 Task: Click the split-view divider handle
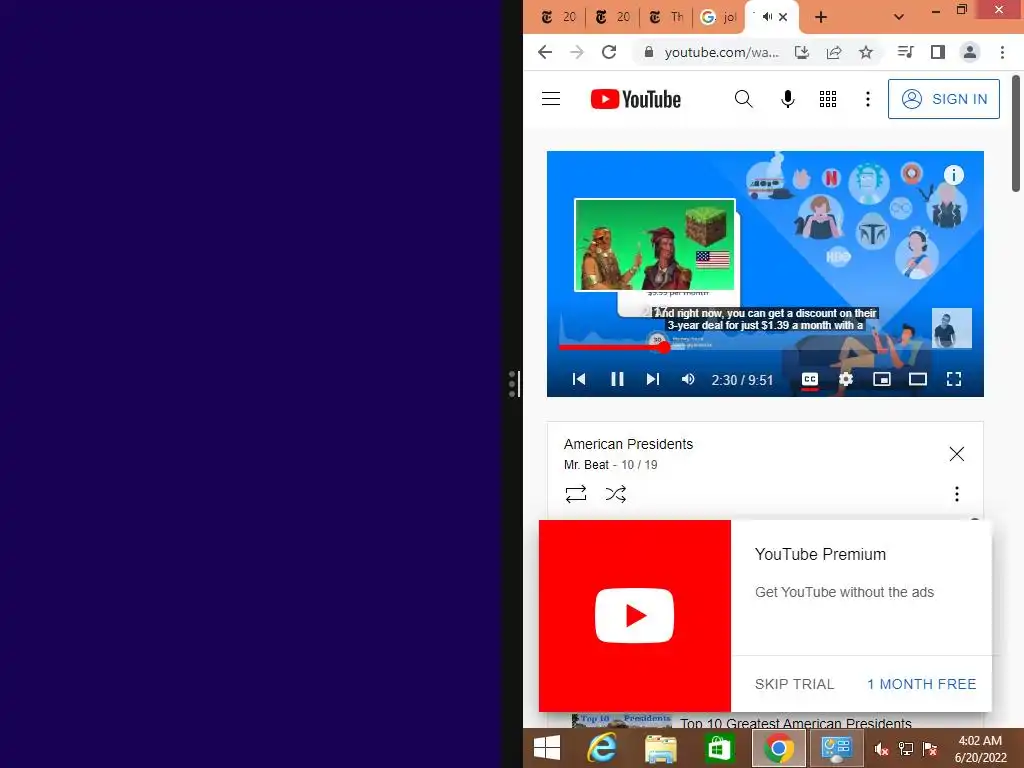[x=513, y=384]
